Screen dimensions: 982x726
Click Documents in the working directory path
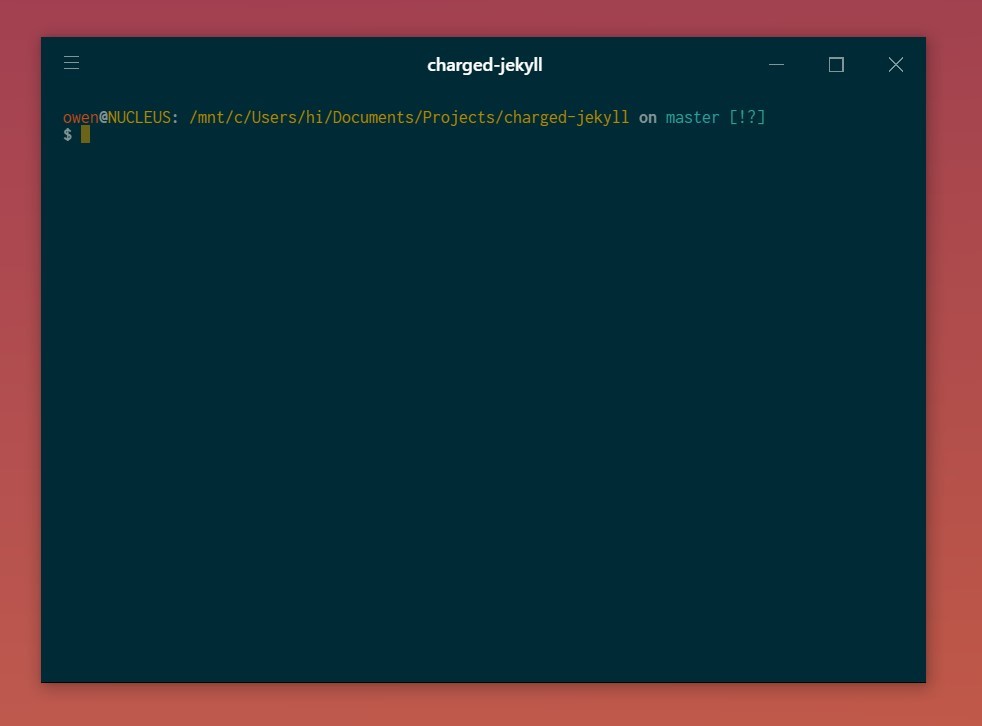pyautogui.click(x=372, y=118)
